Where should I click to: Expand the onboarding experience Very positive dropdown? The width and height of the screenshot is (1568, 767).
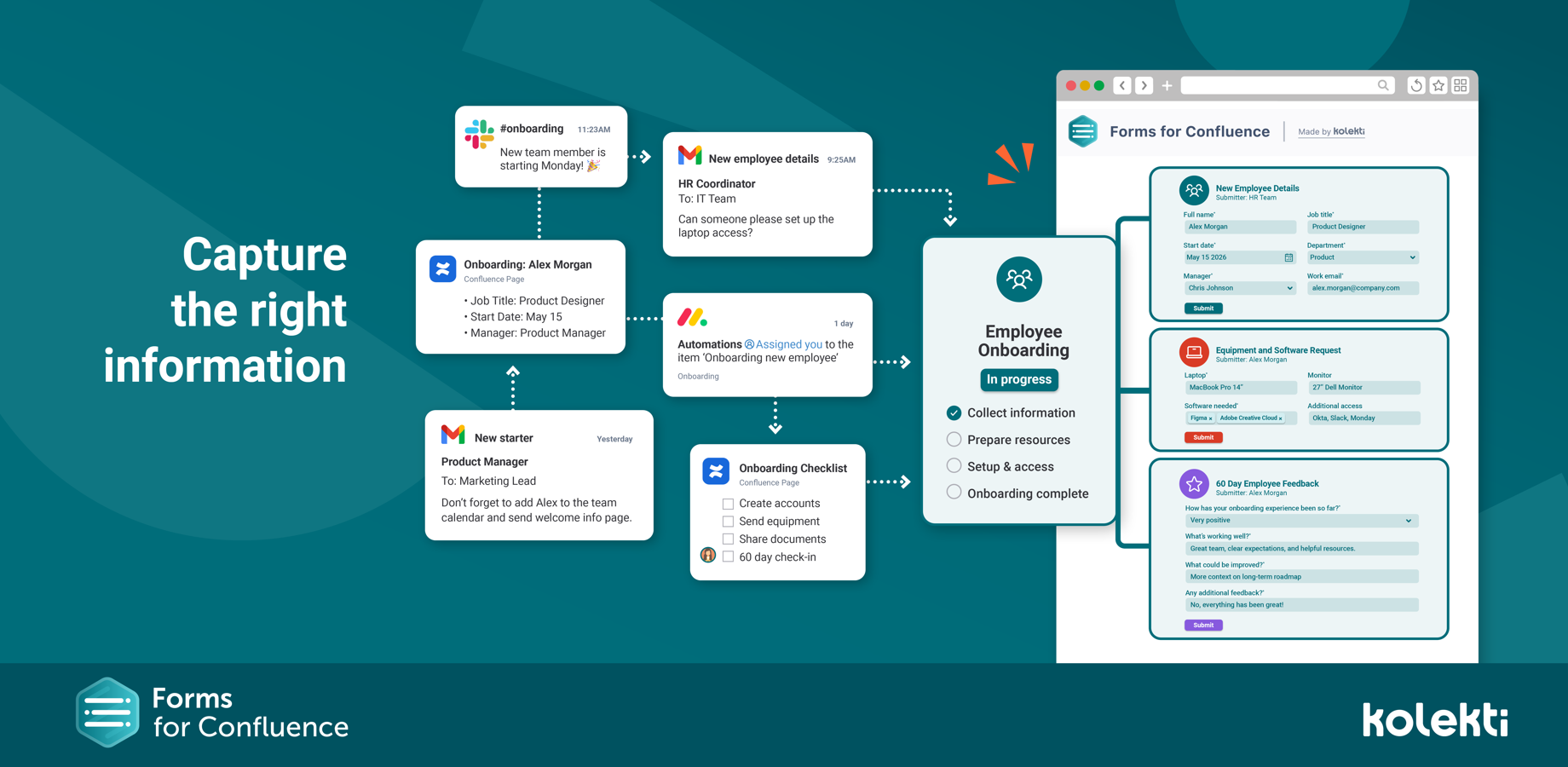[x=1301, y=521]
